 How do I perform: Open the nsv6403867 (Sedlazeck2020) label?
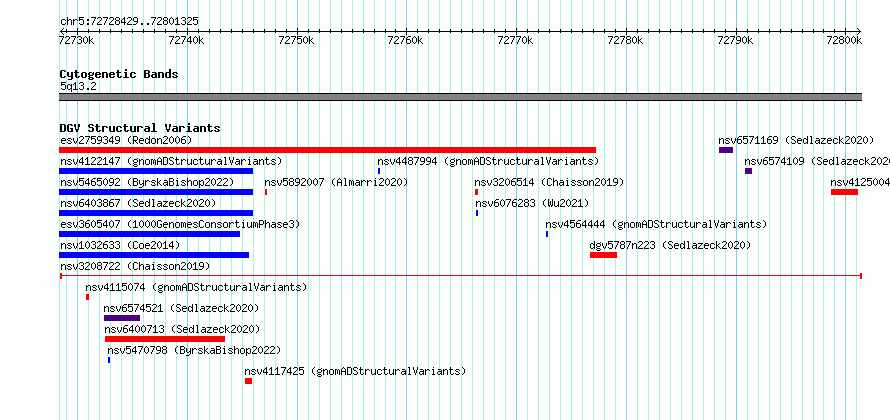(138, 203)
